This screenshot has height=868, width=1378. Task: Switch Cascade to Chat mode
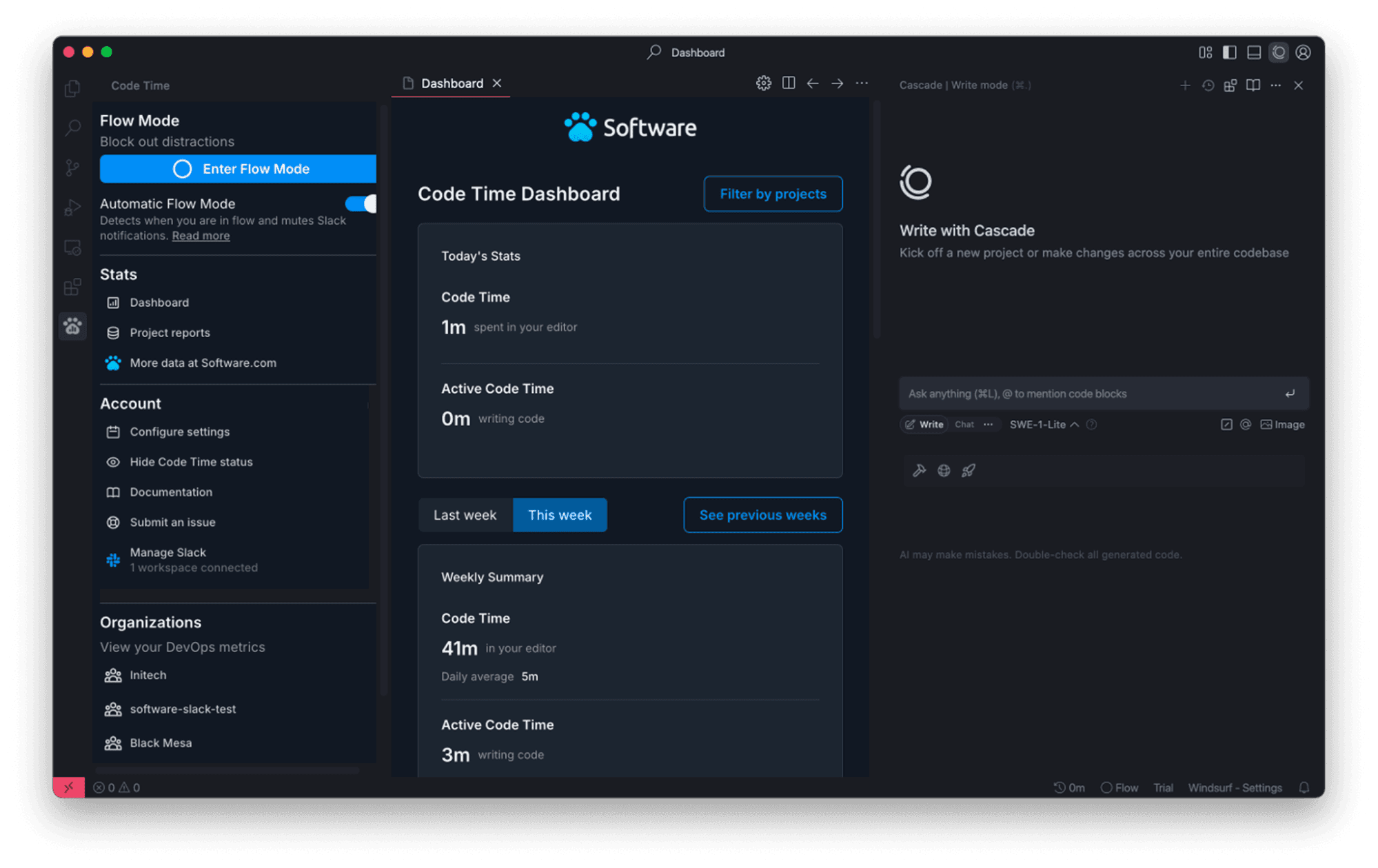coord(964,425)
